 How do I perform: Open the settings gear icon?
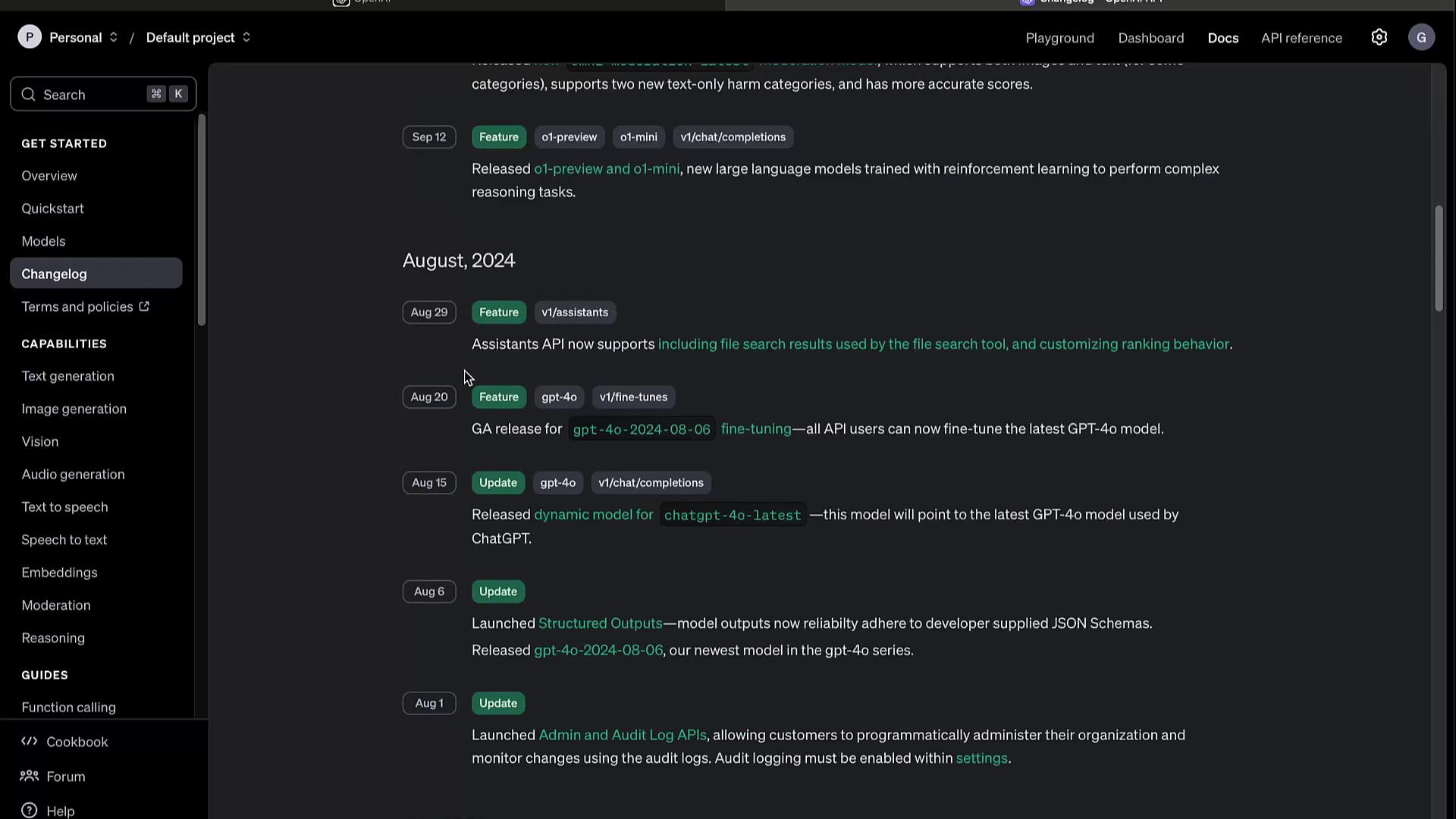[x=1379, y=37]
